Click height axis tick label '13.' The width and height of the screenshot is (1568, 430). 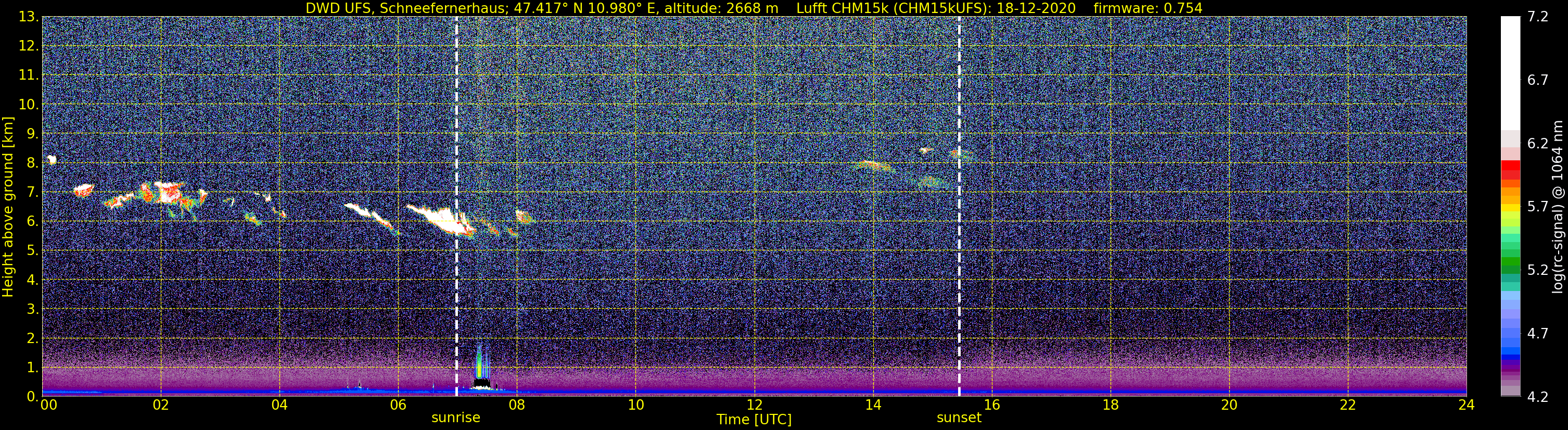click(29, 17)
